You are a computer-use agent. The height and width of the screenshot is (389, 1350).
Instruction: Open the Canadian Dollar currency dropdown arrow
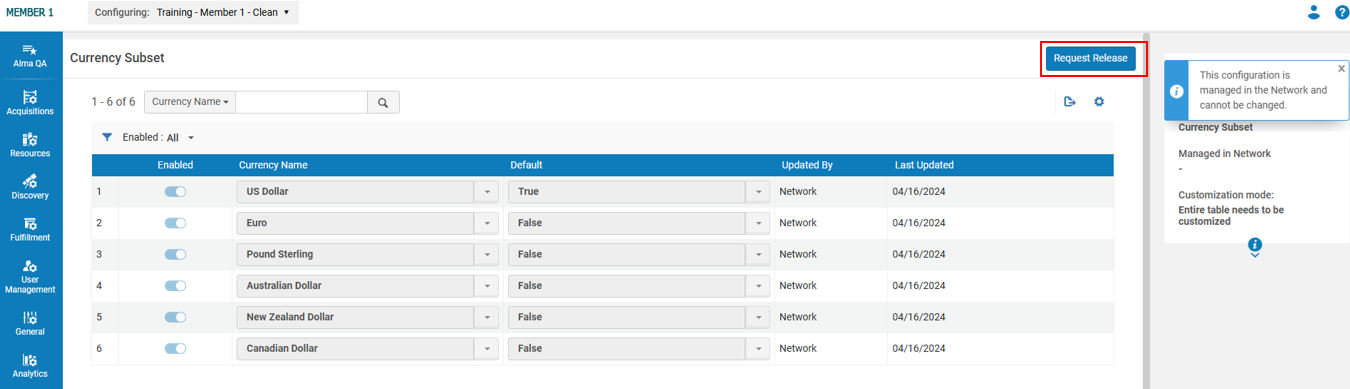pos(486,349)
